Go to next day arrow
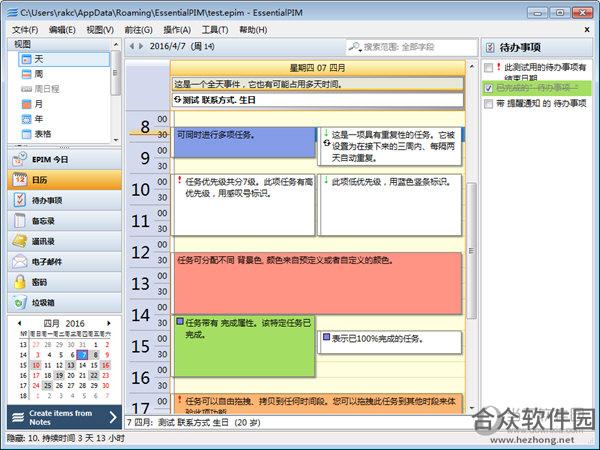 141,46
